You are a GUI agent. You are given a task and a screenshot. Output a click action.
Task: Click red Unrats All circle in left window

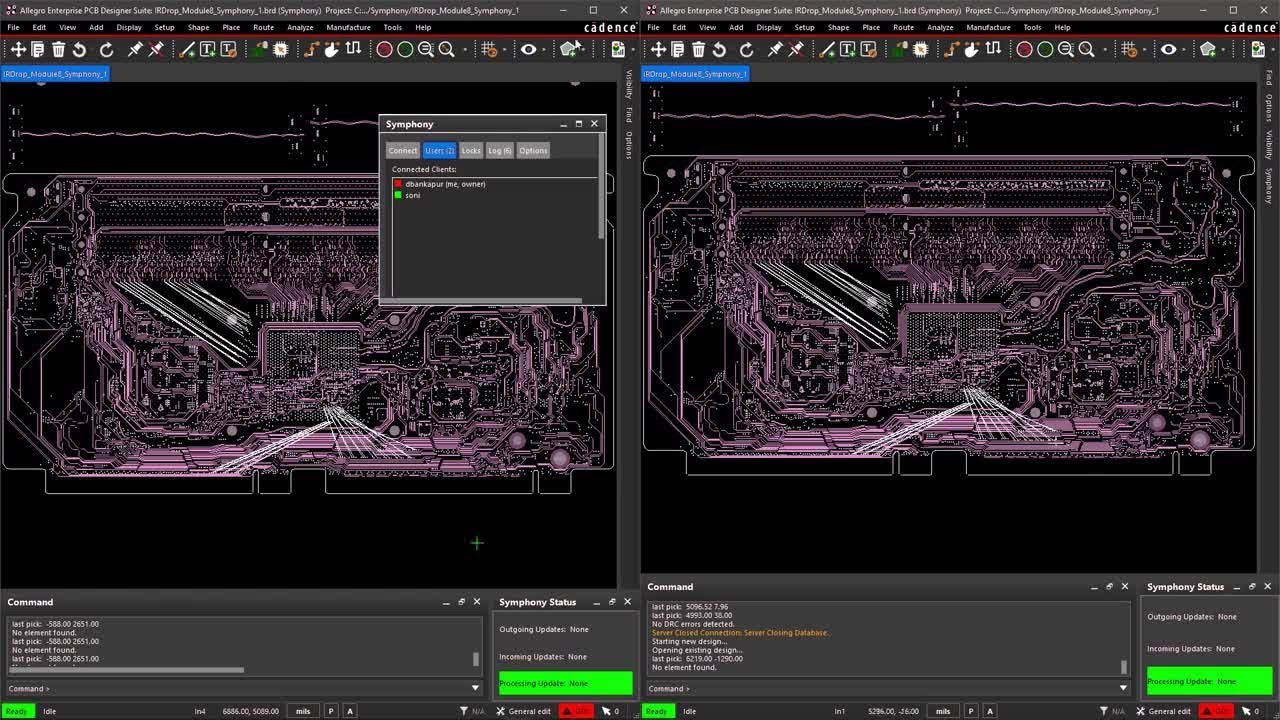point(384,49)
